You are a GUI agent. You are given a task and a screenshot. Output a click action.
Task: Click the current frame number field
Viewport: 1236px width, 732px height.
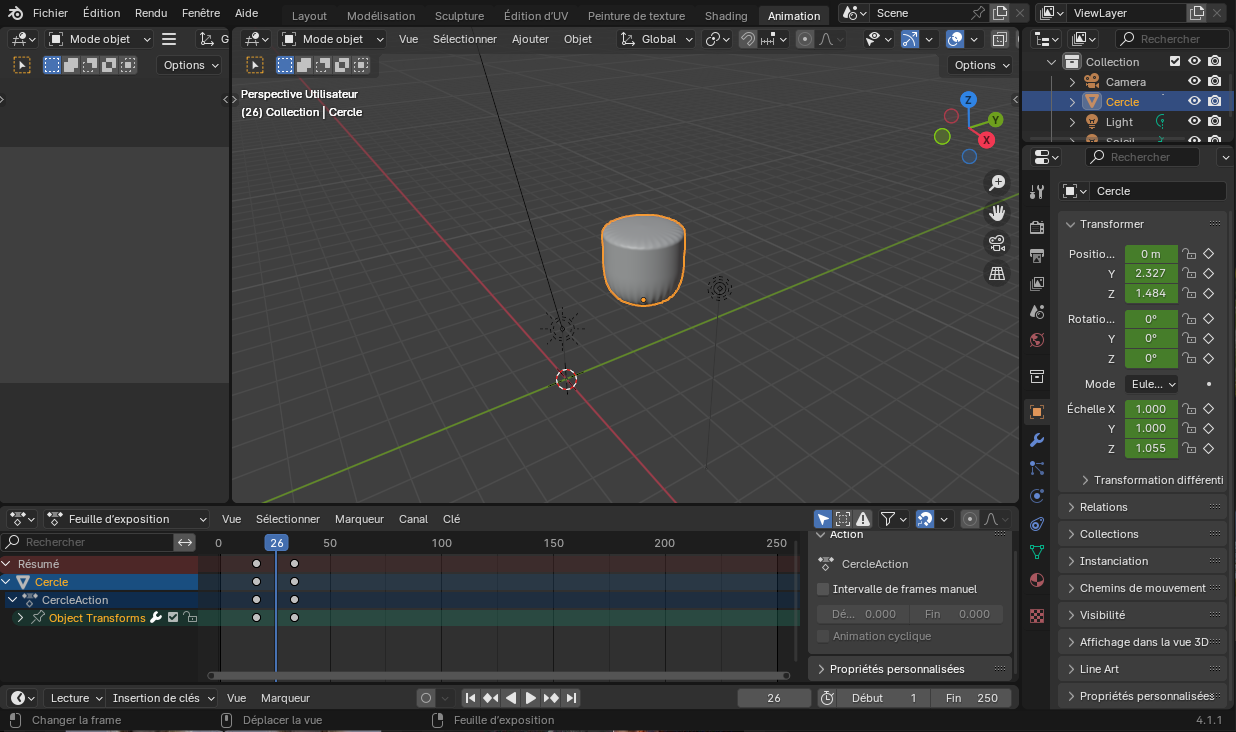coord(773,698)
